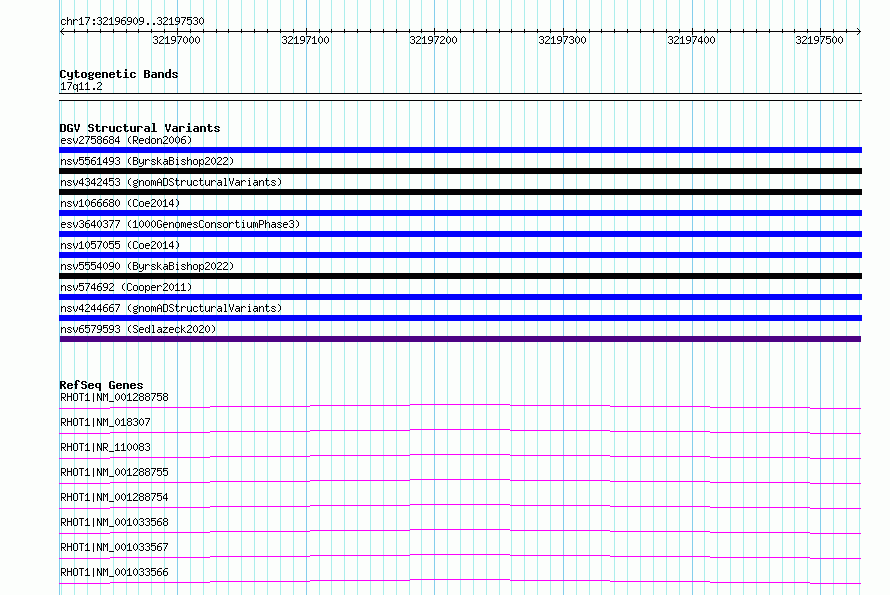Click the Cytogenetic Bands track title

tap(119, 74)
